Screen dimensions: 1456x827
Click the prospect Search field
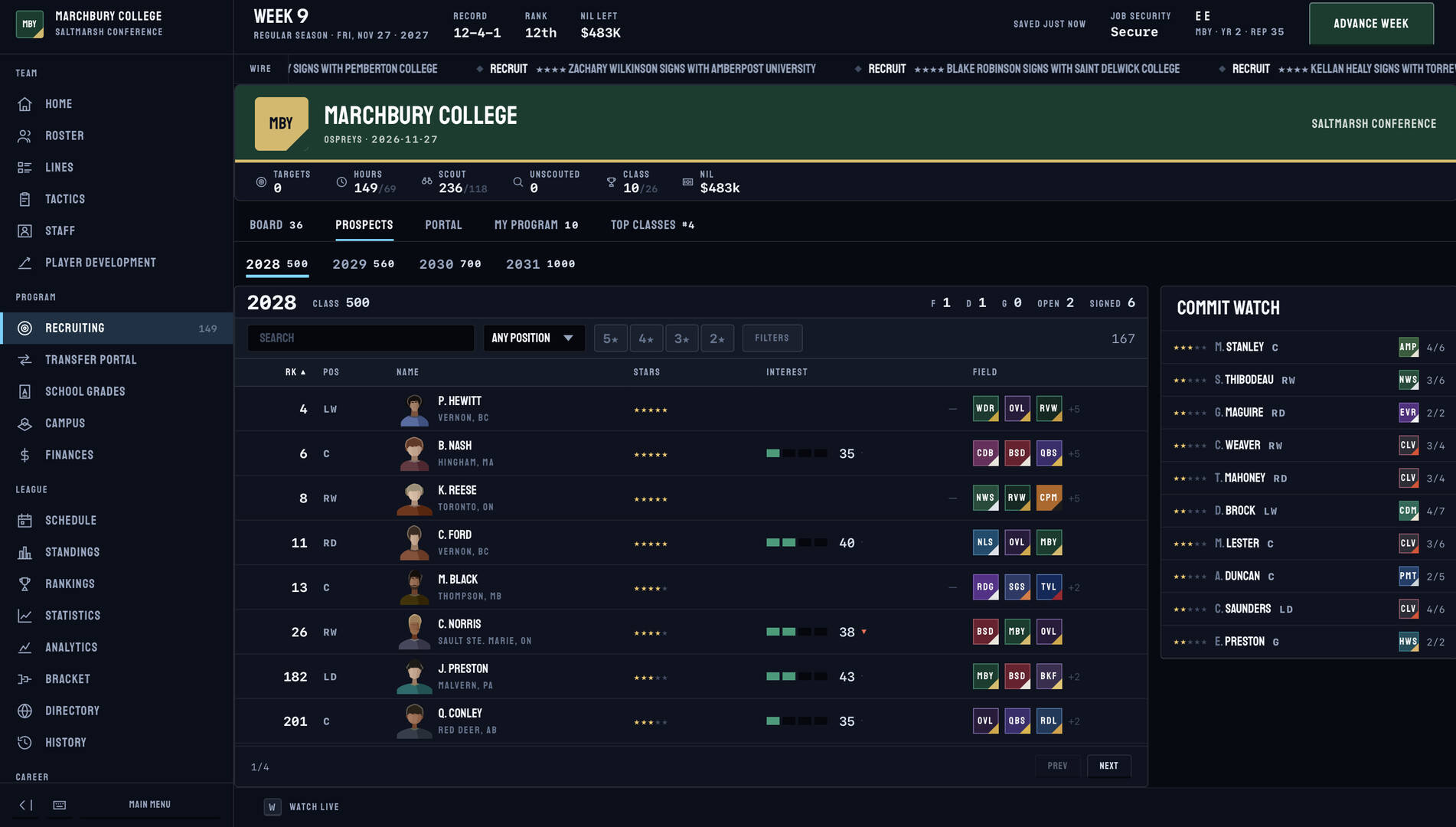click(x=361, y=338)
